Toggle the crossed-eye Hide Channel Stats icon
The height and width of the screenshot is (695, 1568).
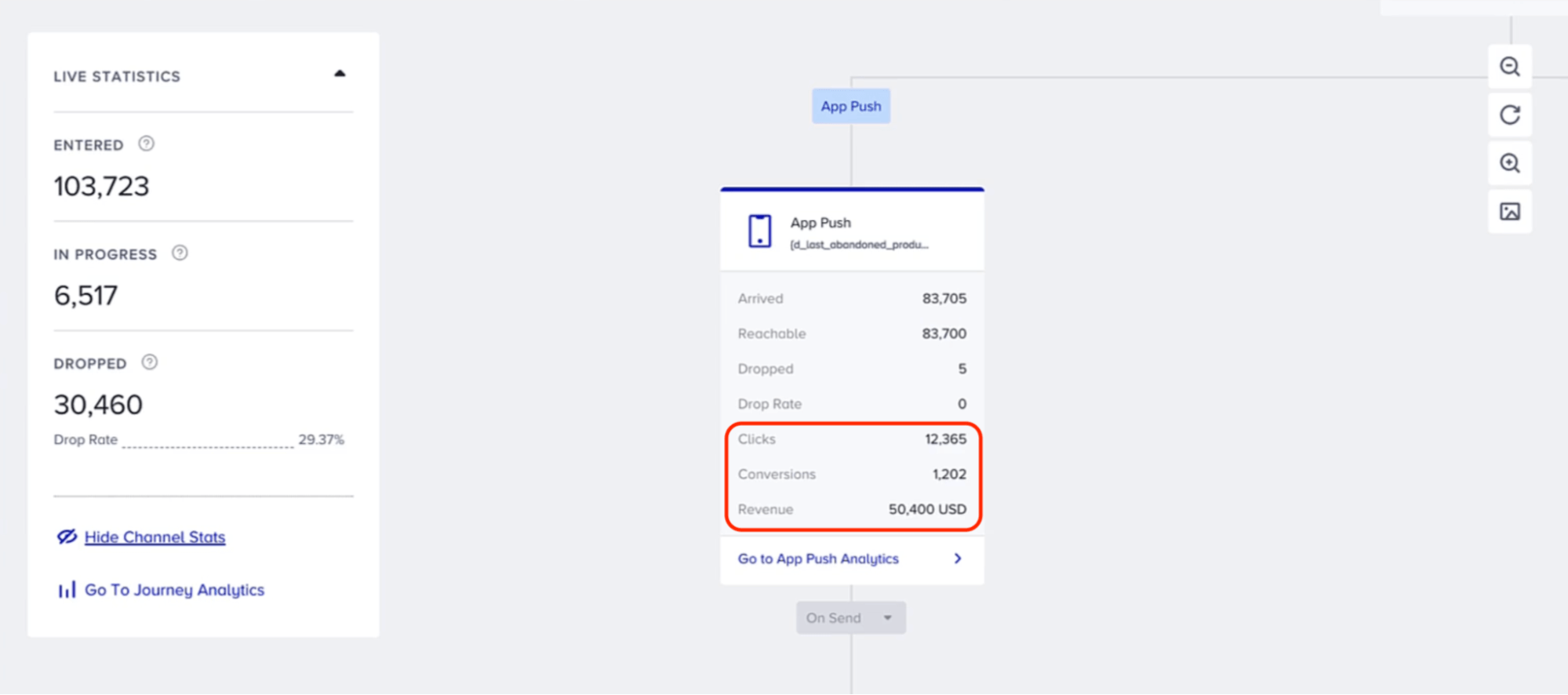tap(67, 537)
